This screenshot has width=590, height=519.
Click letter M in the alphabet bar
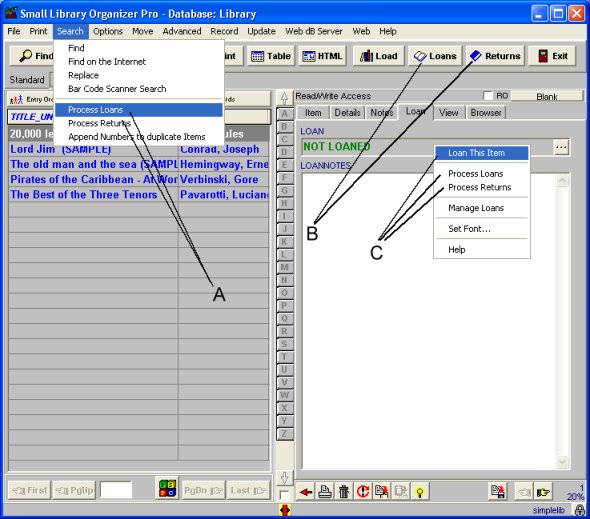pyautogui.click(x=284, y=267)
